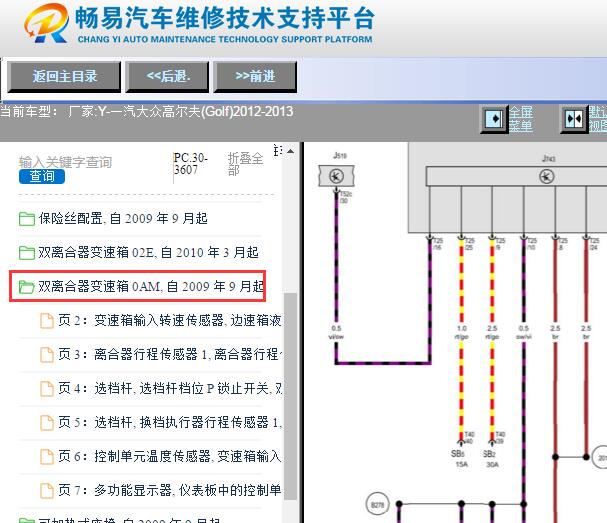Click page icon beside 页 7
Screen dimensions: 607x523
tap(47, 490)
